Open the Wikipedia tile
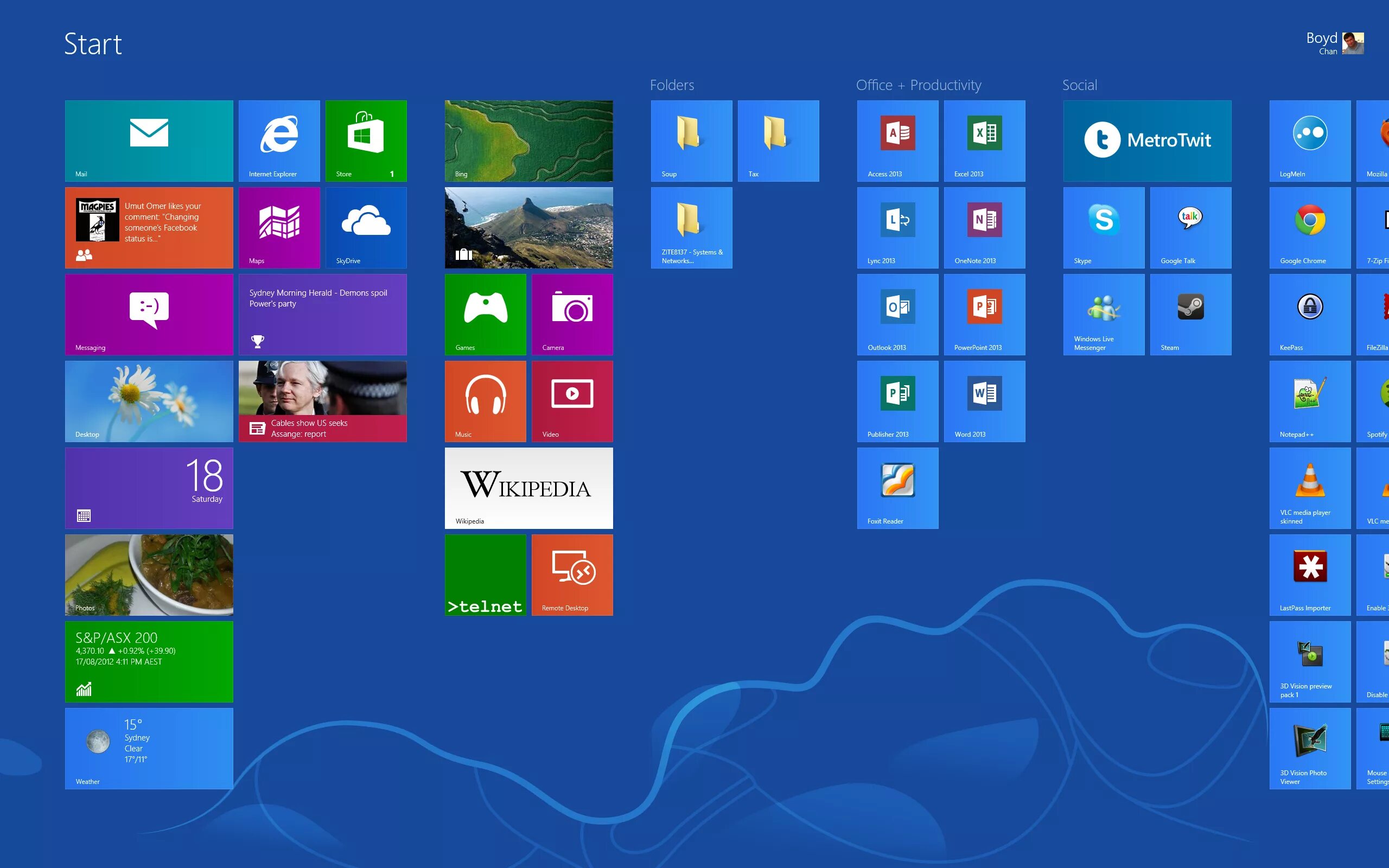Image resolution: width=1389 pixels, height=868 pixels. (528, 488)
